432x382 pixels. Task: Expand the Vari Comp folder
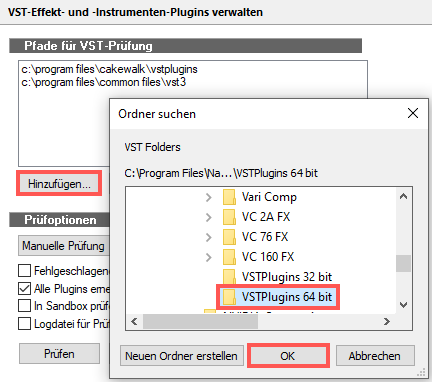[209, 197]
